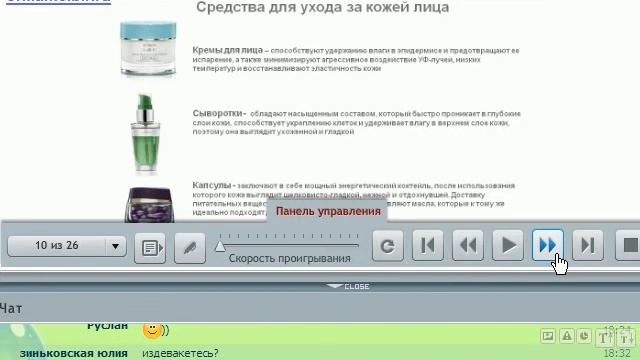Open the slide list panel icon
The width and height of the screenshot is (640, 360).
coord(150,247)
